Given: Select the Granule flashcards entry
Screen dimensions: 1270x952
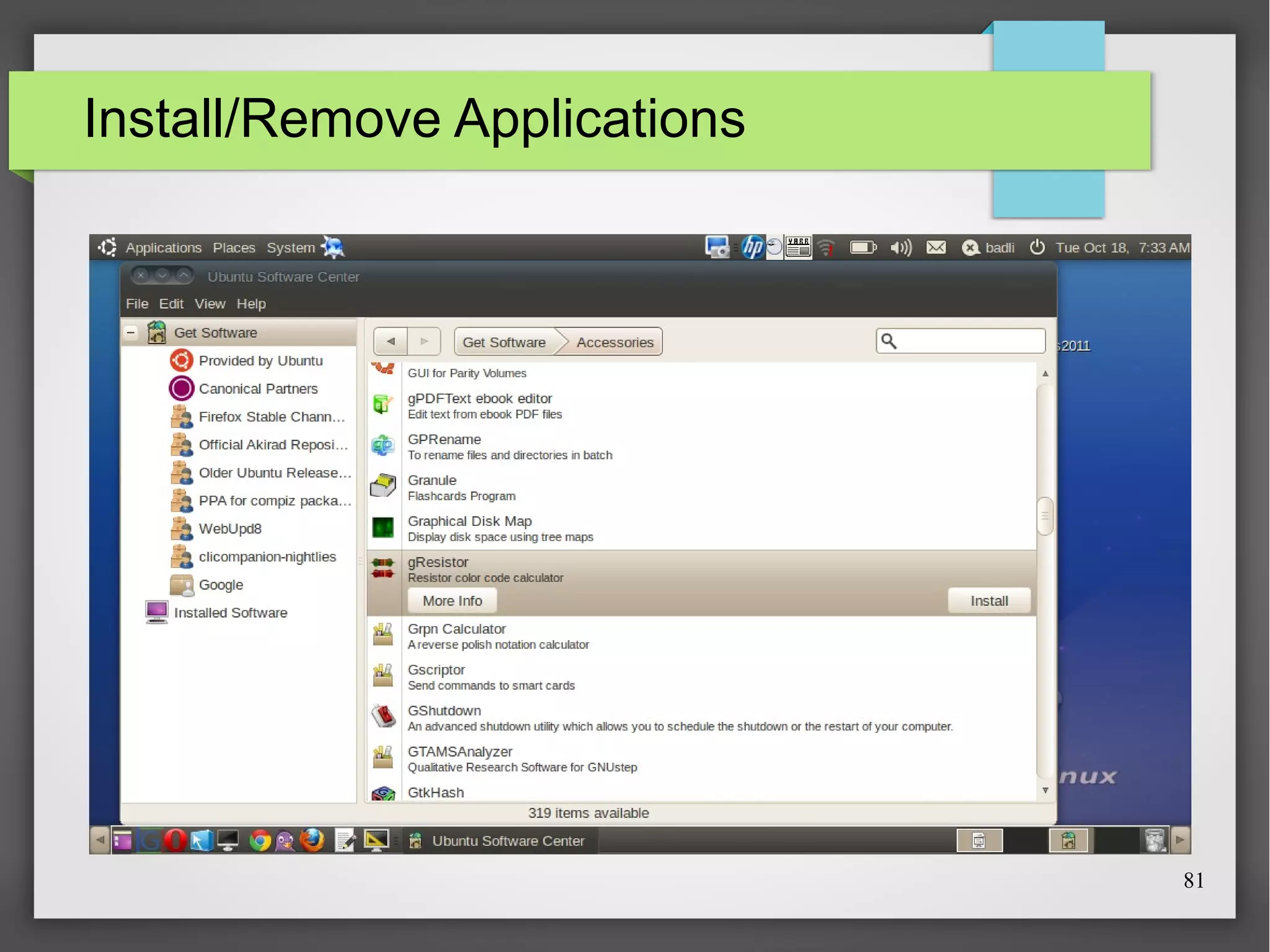Looking at the screenshot, I should tap(701, 487).
